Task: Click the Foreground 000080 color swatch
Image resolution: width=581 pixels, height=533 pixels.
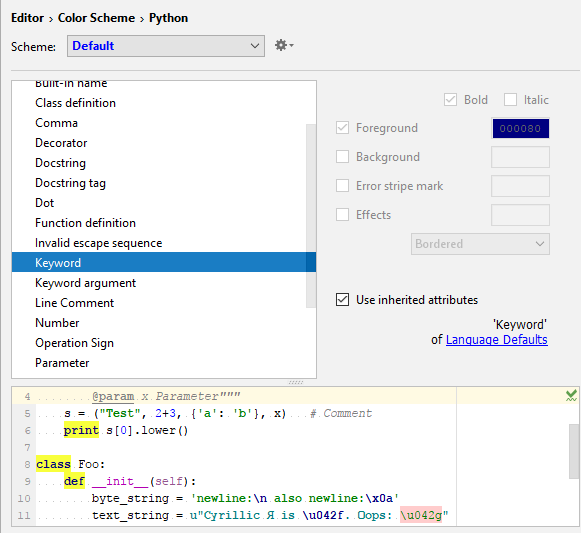Action: click(x=520, y=128)
